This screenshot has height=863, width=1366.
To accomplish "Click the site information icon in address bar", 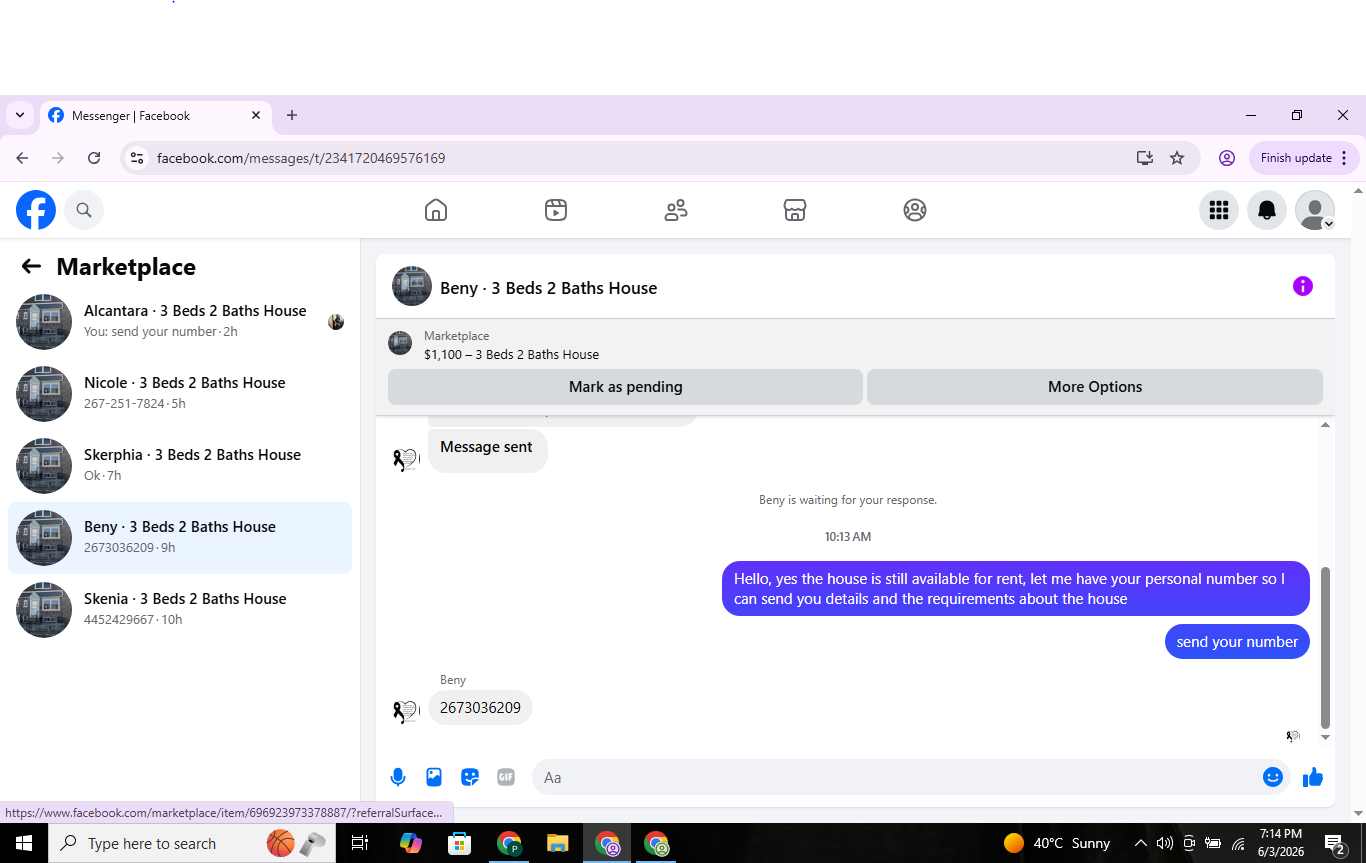I will coord(138,158).
